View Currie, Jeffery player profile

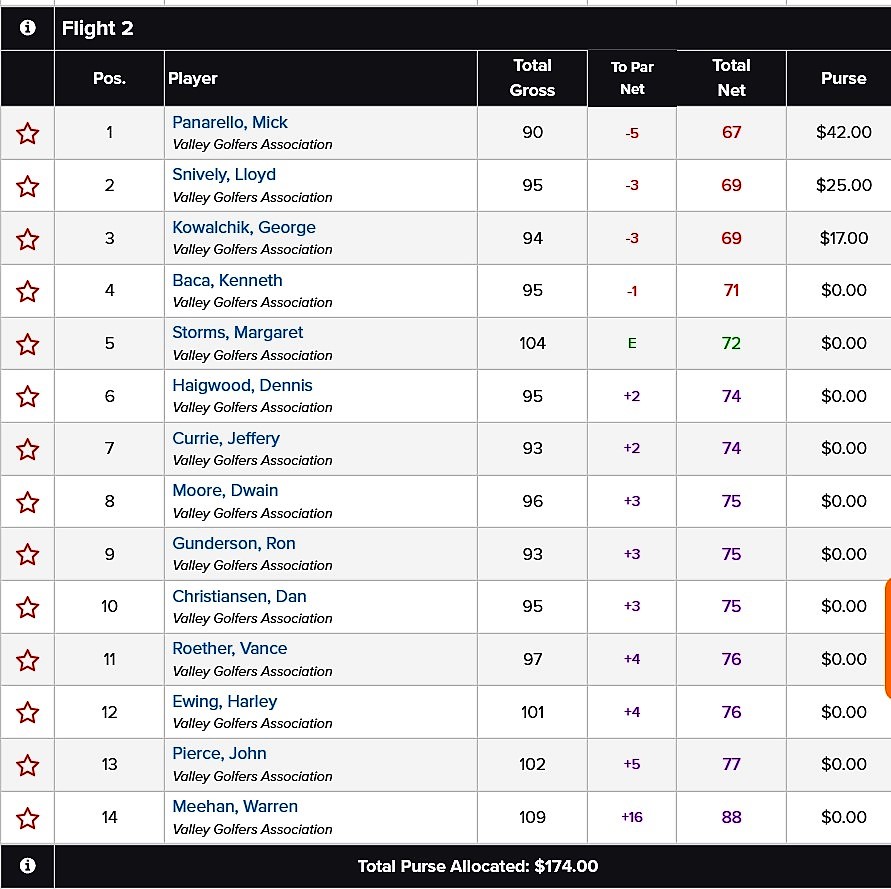(x=226, y=438)
